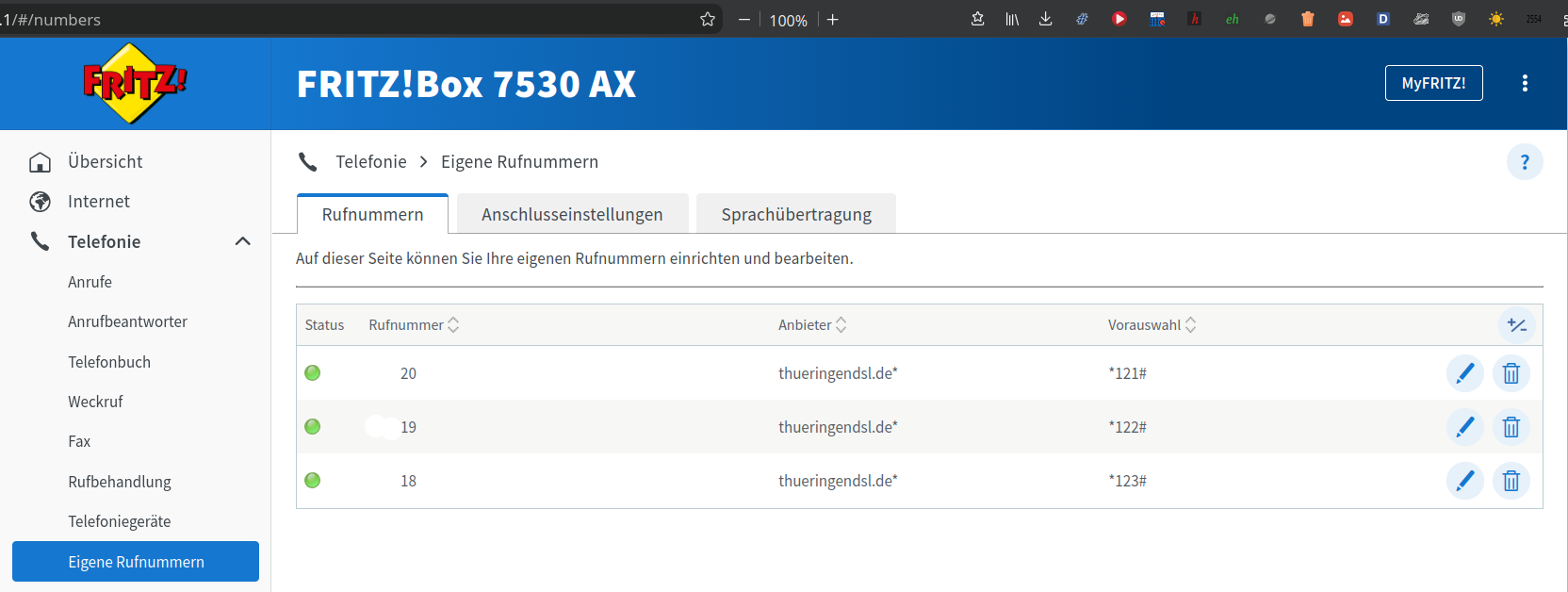Click the Telefonie sidebar entry
This screenshot has height=592, width=1568.
pos(104,241)
